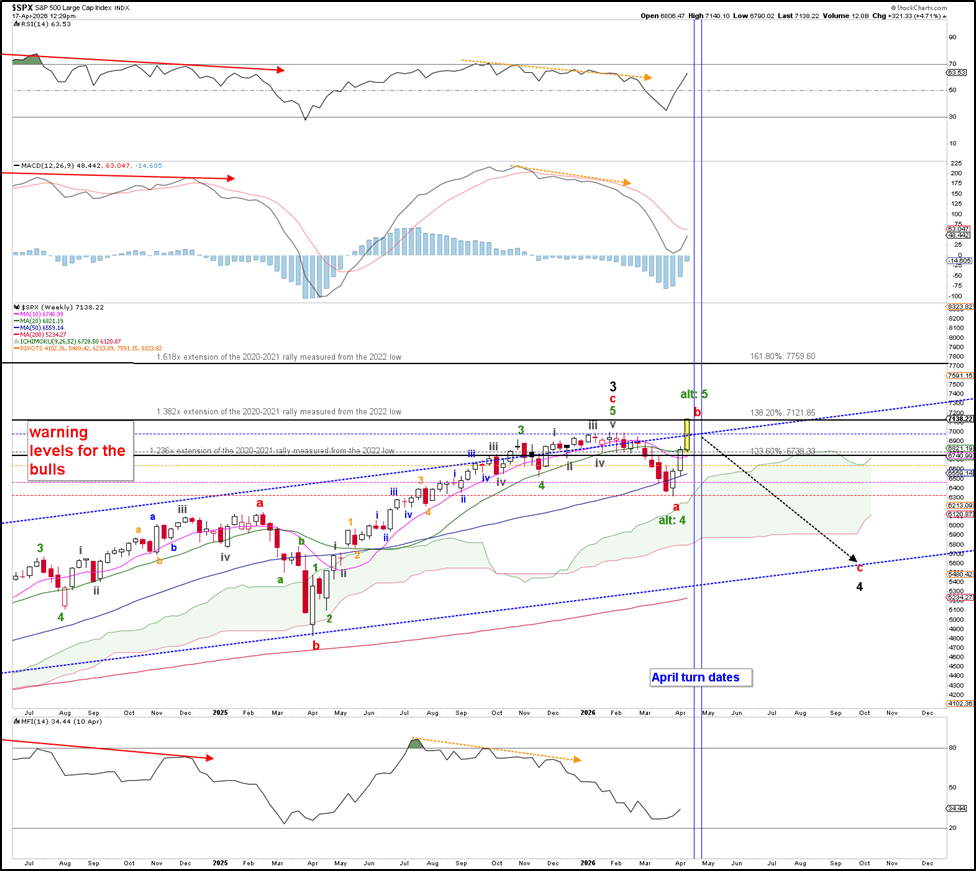
Task: Click the green 'alt: 4' wave label
Action: tap(672, 520)
